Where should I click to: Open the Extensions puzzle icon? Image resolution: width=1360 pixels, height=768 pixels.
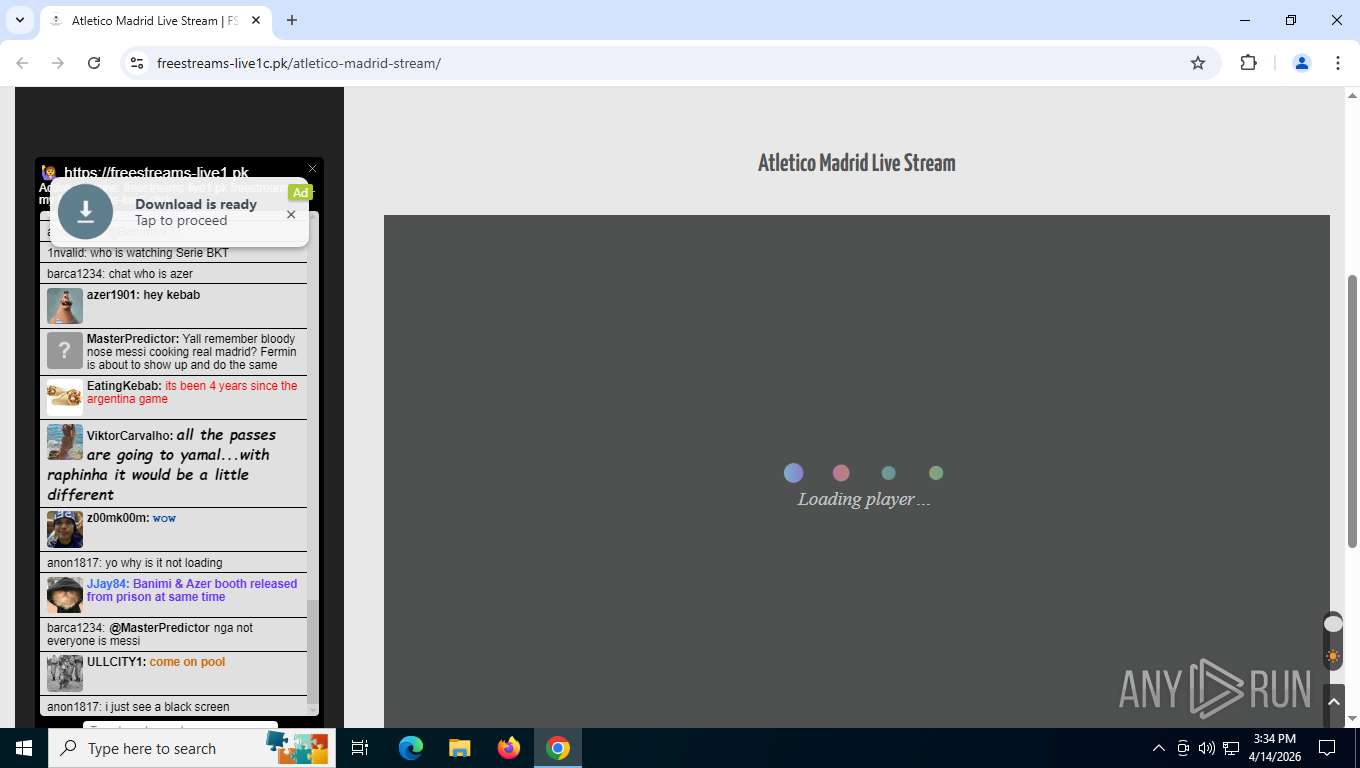[x=1248, y=63]
